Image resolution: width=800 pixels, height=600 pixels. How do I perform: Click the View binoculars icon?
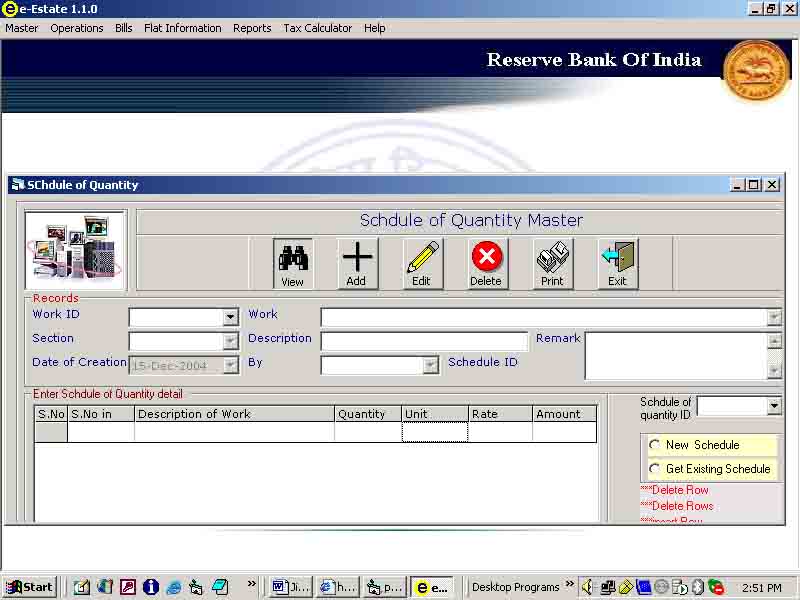coord(293,263)
